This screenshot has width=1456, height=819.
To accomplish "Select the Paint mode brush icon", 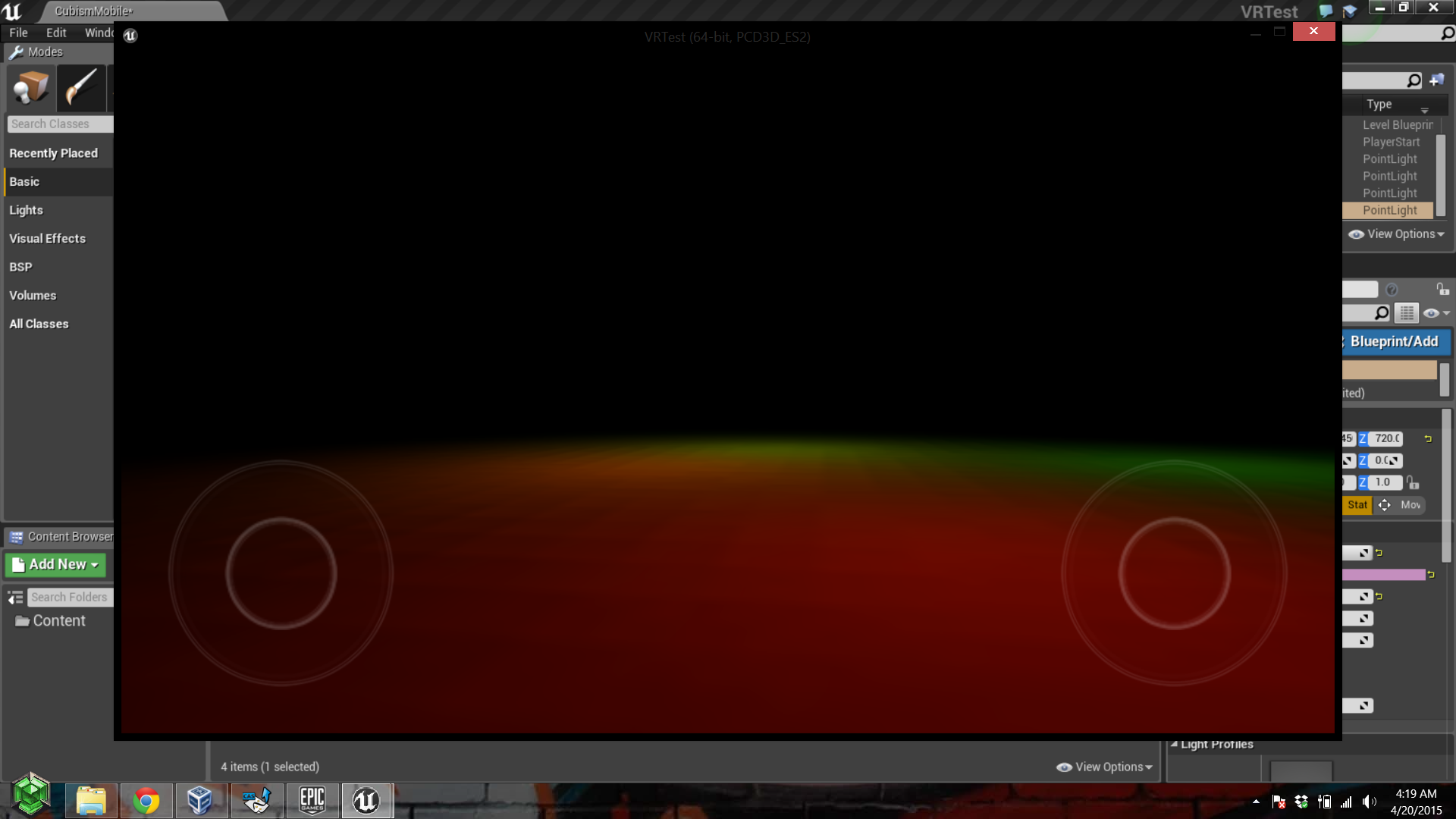I will 81,87.
